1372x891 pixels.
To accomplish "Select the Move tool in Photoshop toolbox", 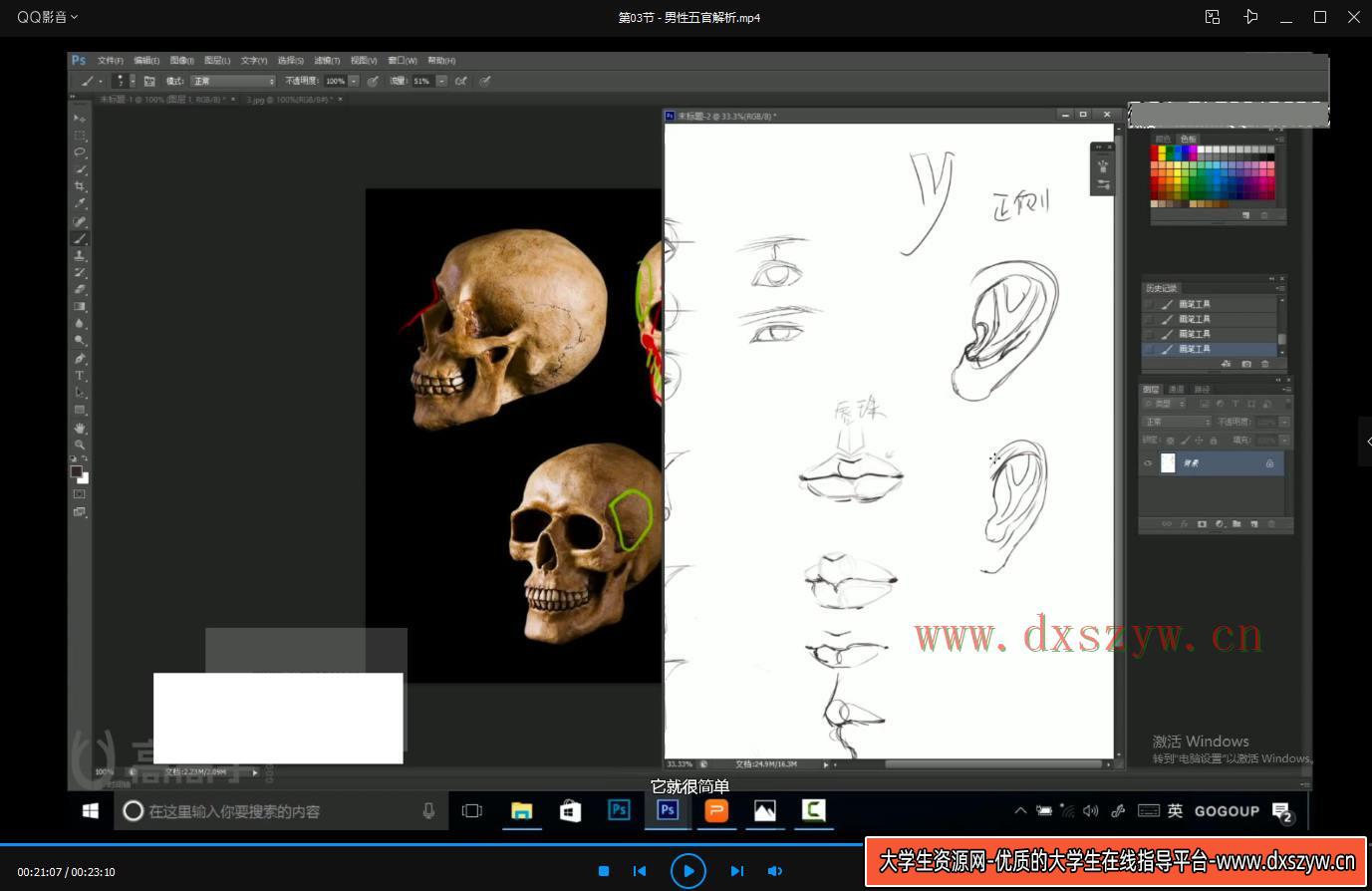I will [x=80, y=118].
